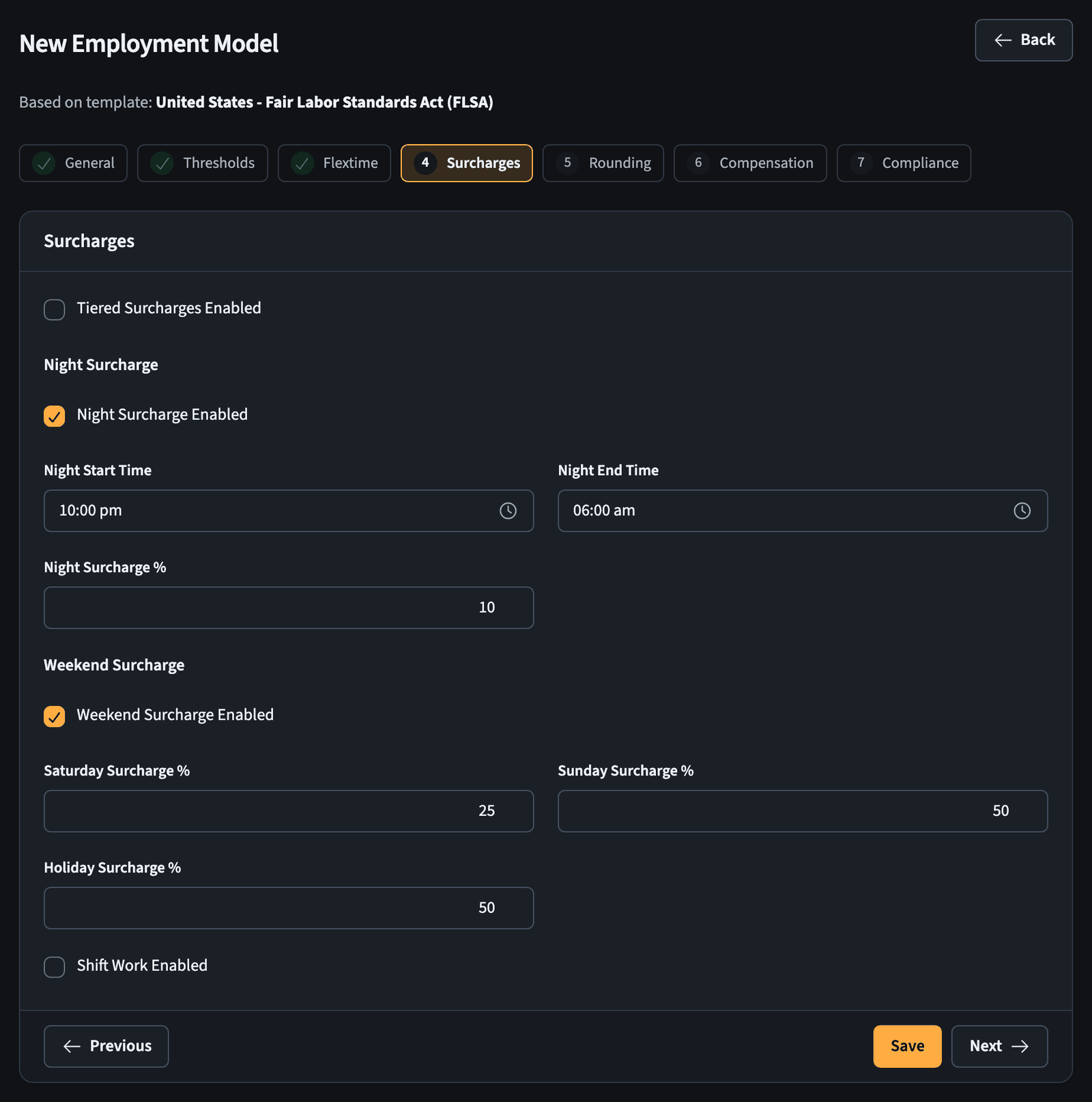Enable Tiered Surcharges checkbox
The image size is (1092, 1102).
click(55, 309)
